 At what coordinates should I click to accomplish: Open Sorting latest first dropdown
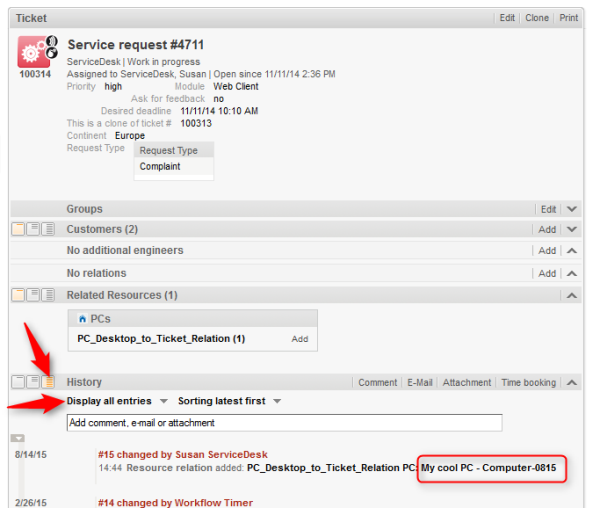[x=230, y=401]
